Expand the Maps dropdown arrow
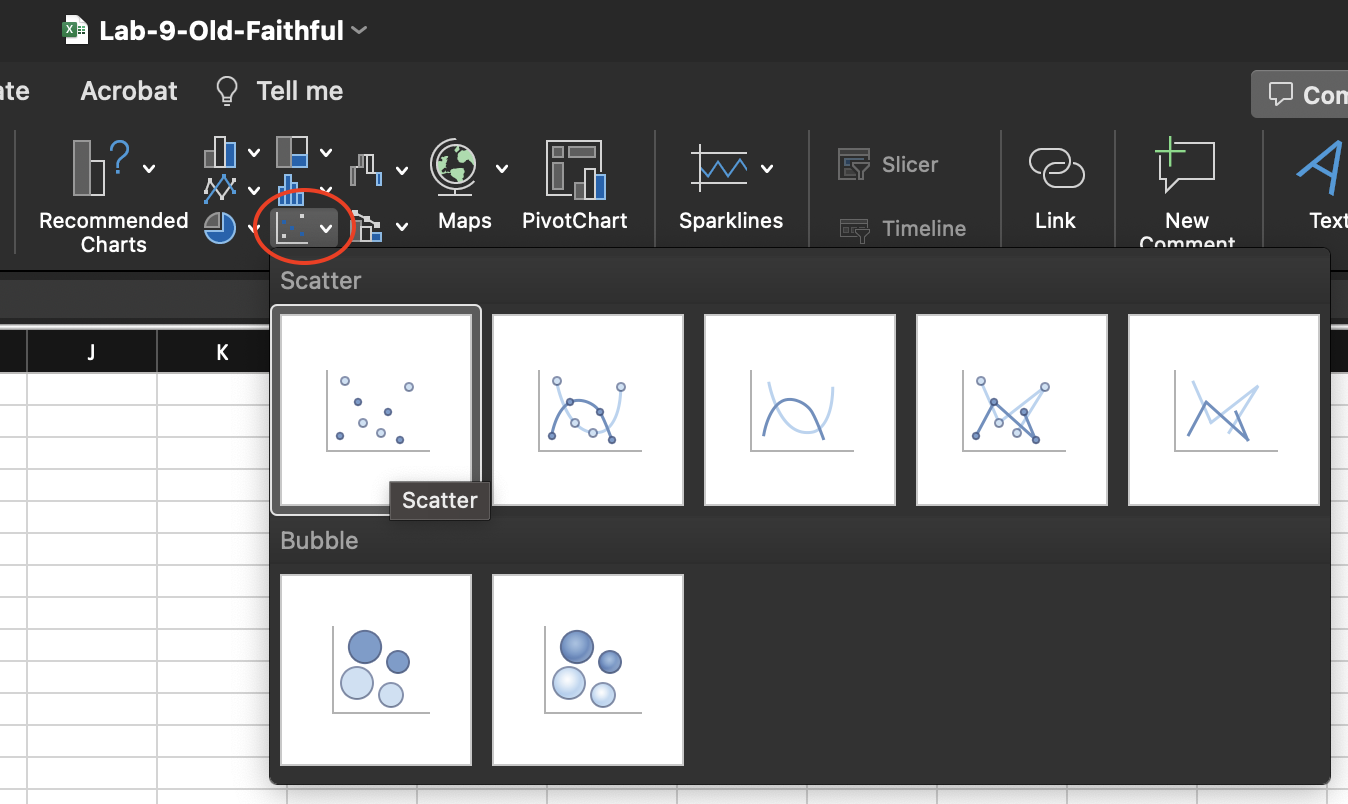This screenshot has width=1348, height=804. (x=501, y=168)
